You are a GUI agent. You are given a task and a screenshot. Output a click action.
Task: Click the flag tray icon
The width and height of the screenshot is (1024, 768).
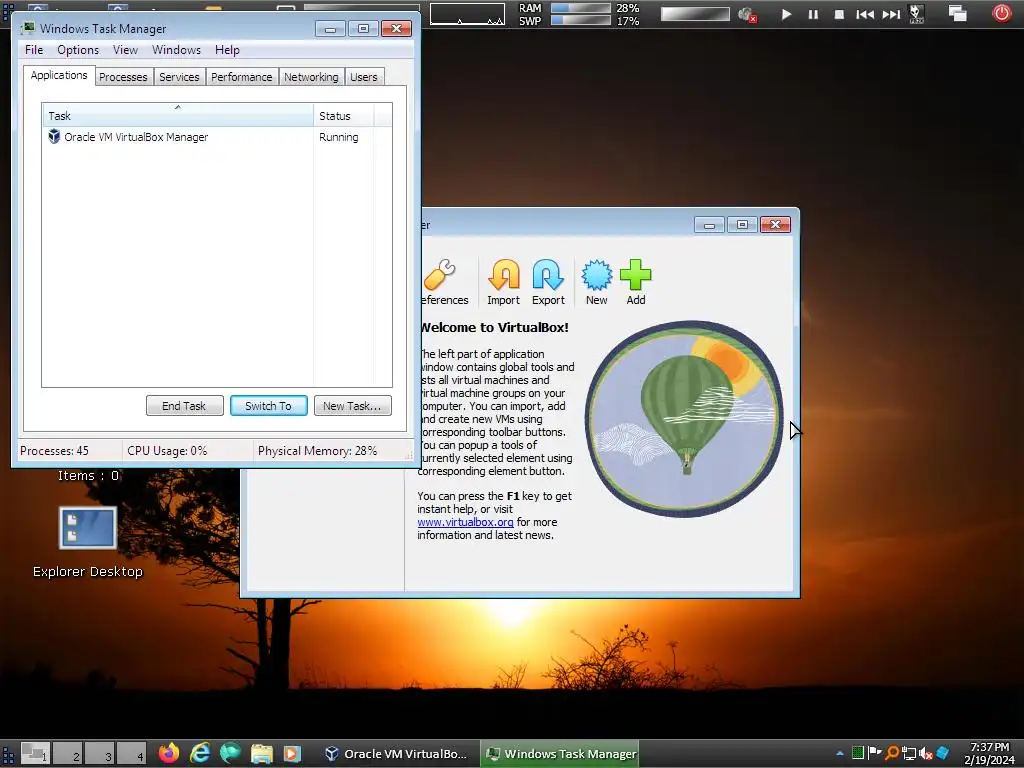874,753
